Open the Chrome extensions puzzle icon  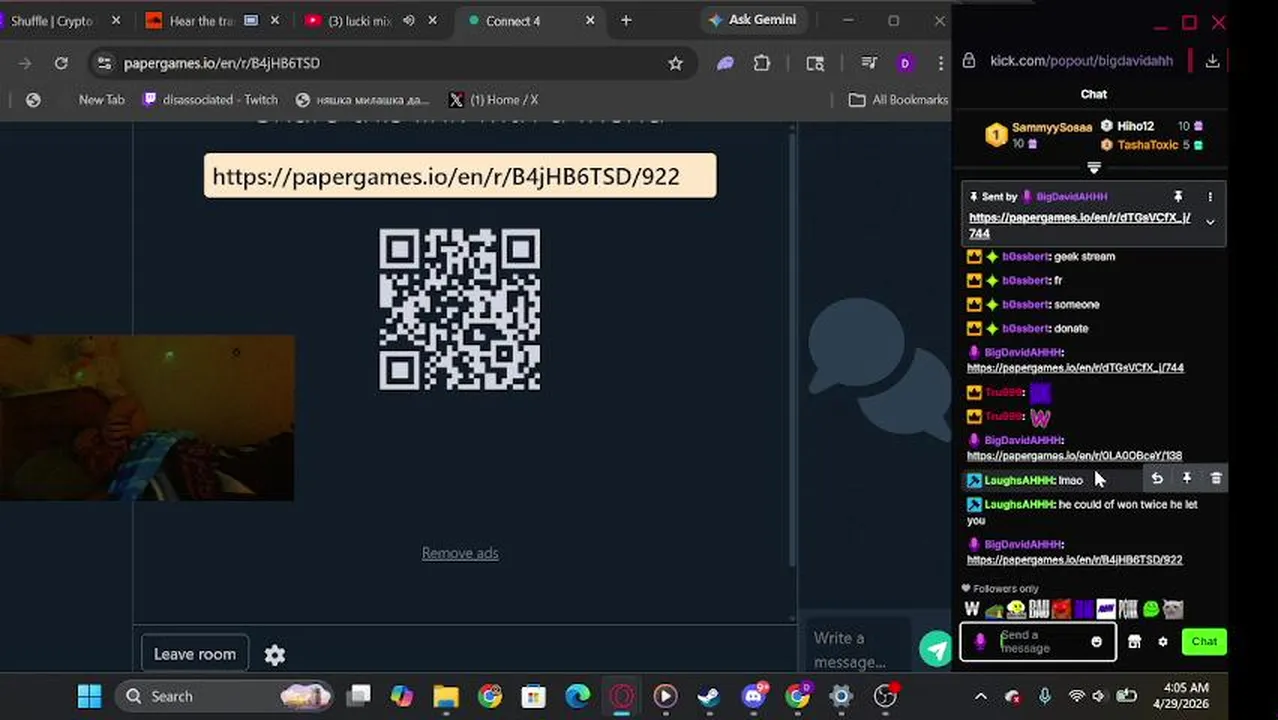[x=762, y=63]
